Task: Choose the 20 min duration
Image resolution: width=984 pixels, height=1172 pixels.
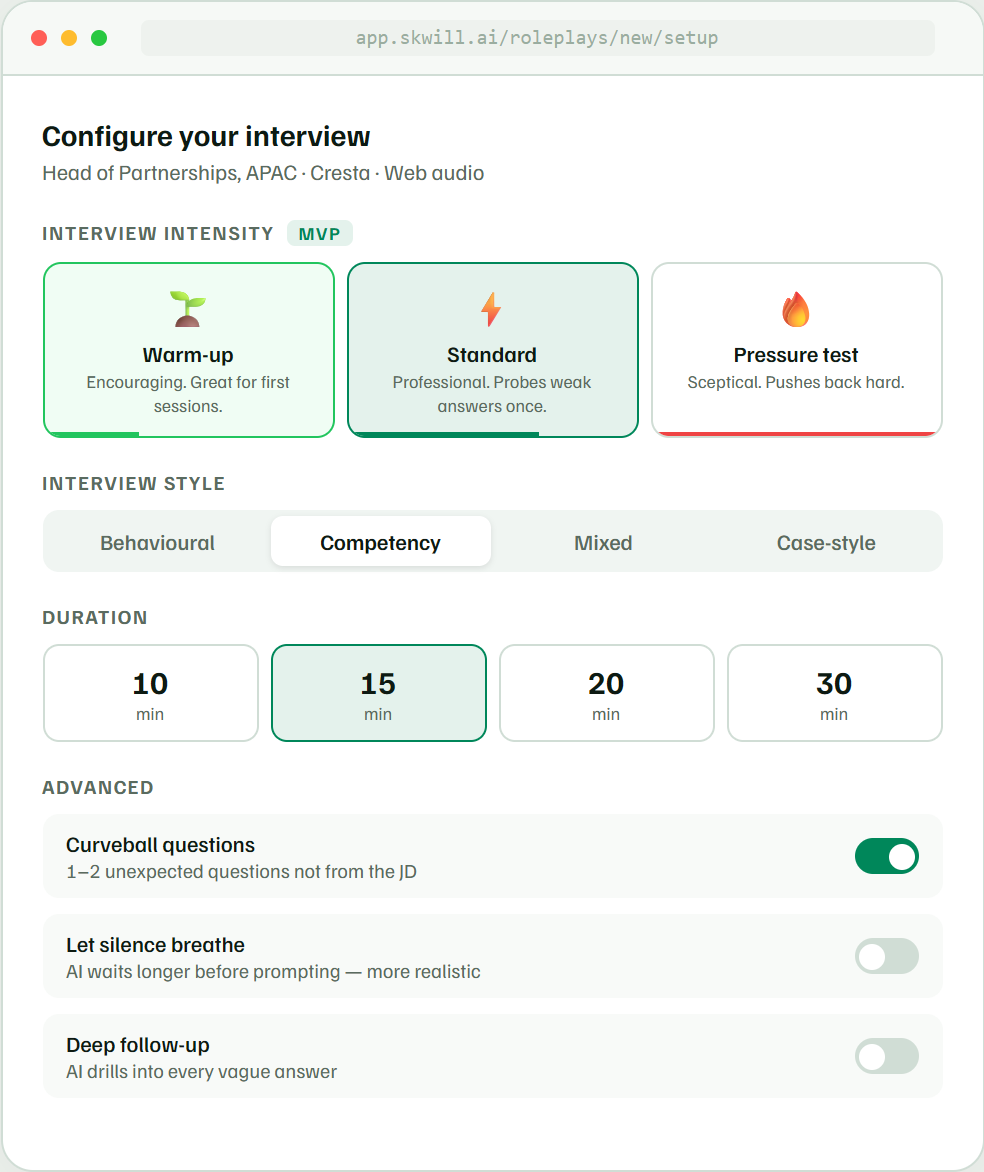Action: 606,692
